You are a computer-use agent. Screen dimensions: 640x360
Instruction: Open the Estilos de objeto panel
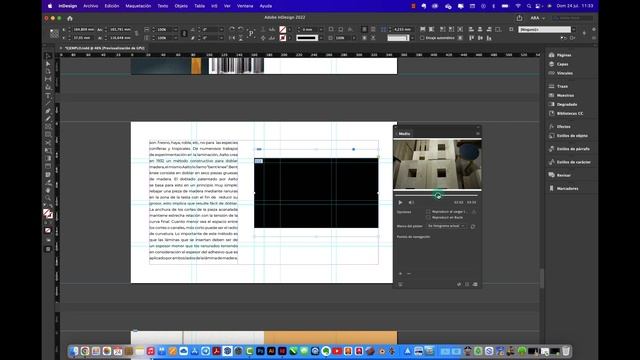(572, 136)
